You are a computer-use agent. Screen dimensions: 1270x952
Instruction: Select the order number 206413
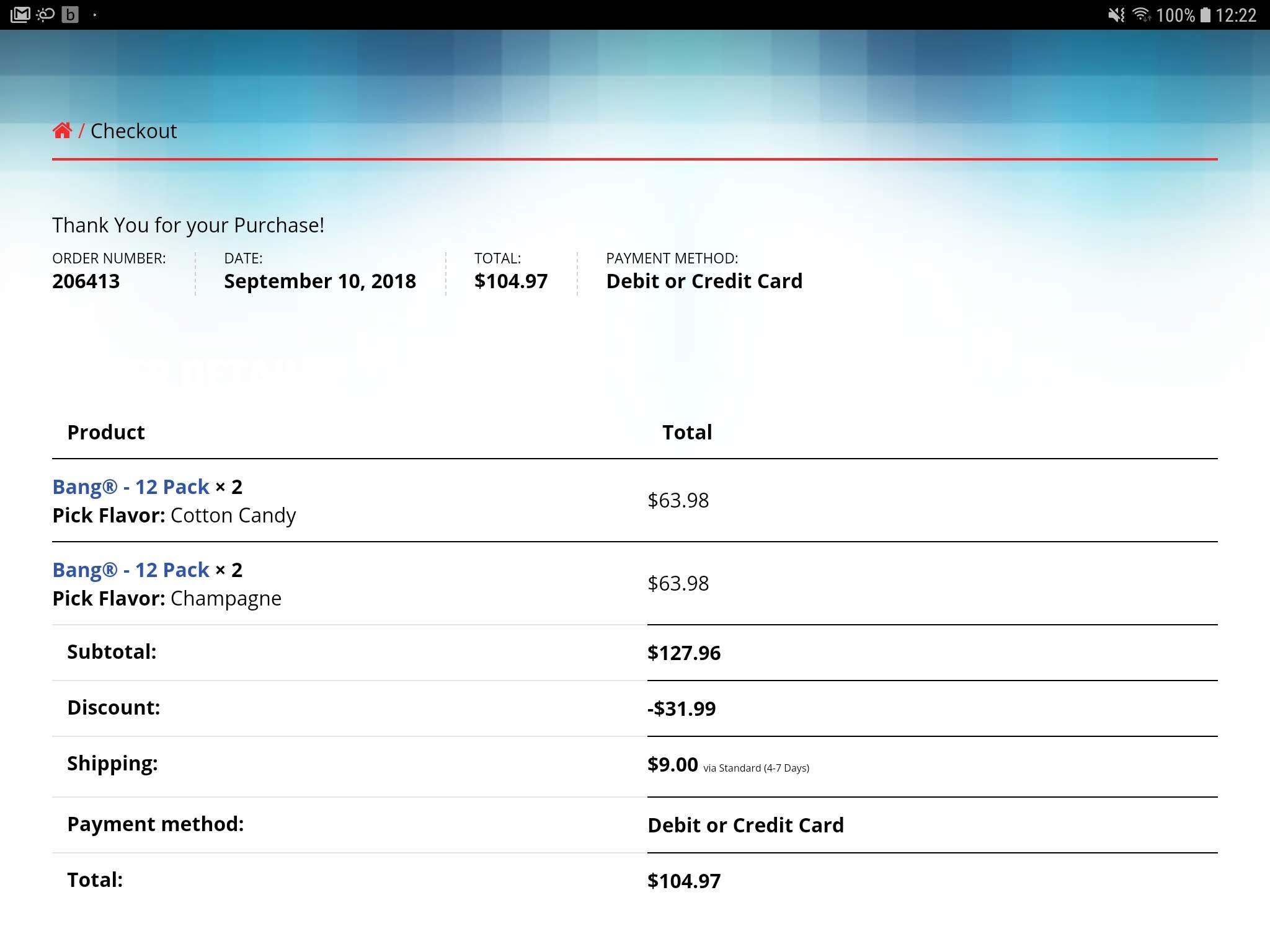point(86,281)
